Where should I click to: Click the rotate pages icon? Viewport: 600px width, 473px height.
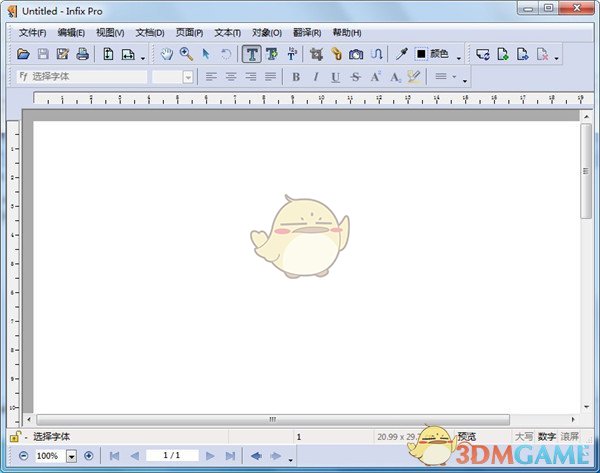pyautogui.click(x=483, y=54)
